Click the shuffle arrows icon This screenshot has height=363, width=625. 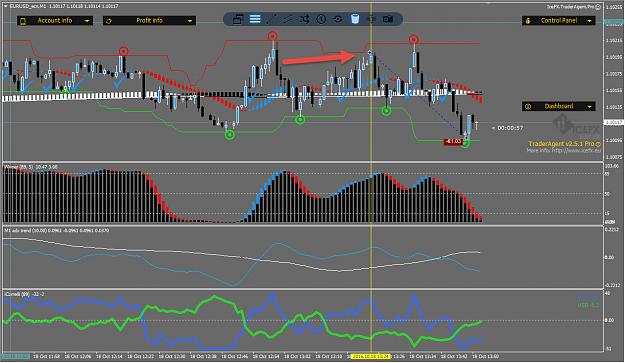point(305,19)
